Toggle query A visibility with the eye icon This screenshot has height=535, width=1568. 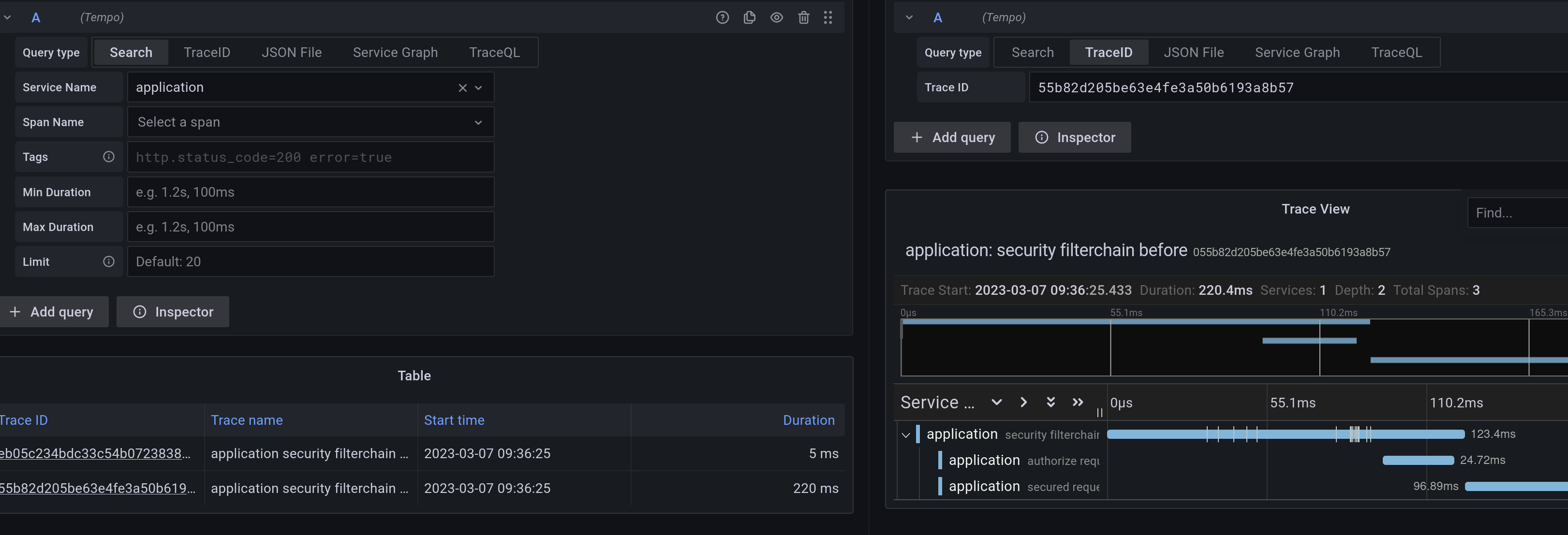777,17
